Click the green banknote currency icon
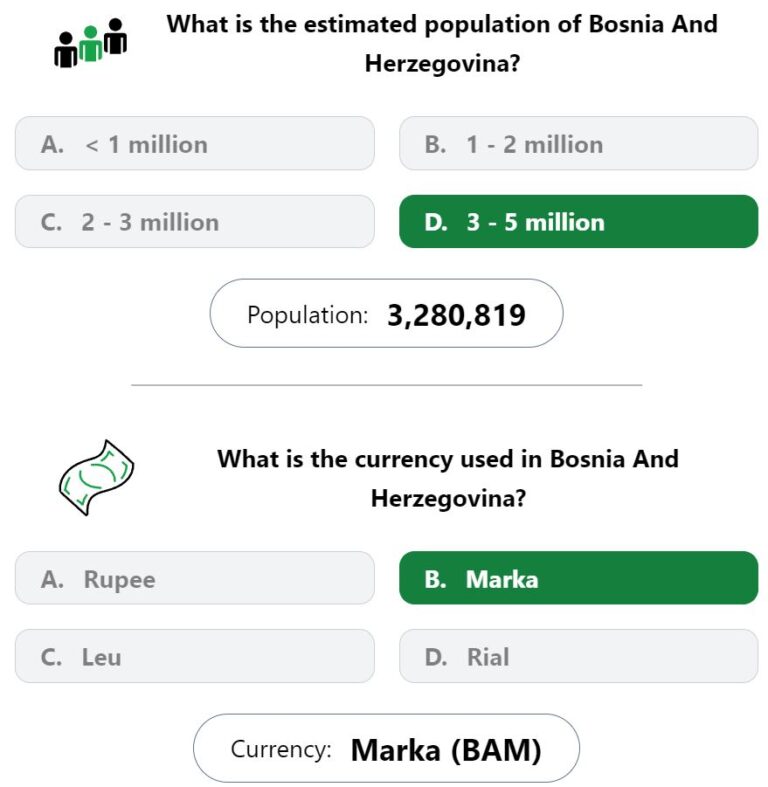Screen dimensions: 768x787 pyautogui.click(x=96, y=477)
